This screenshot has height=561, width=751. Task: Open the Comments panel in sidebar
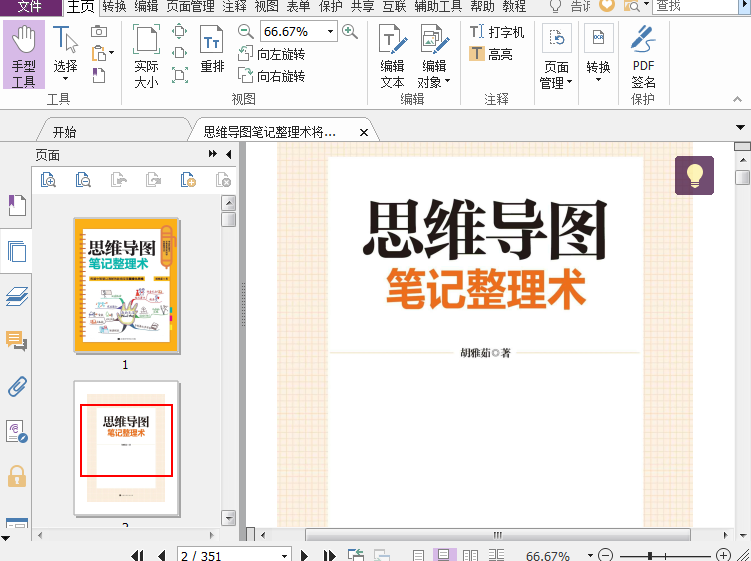pos(17,341)
